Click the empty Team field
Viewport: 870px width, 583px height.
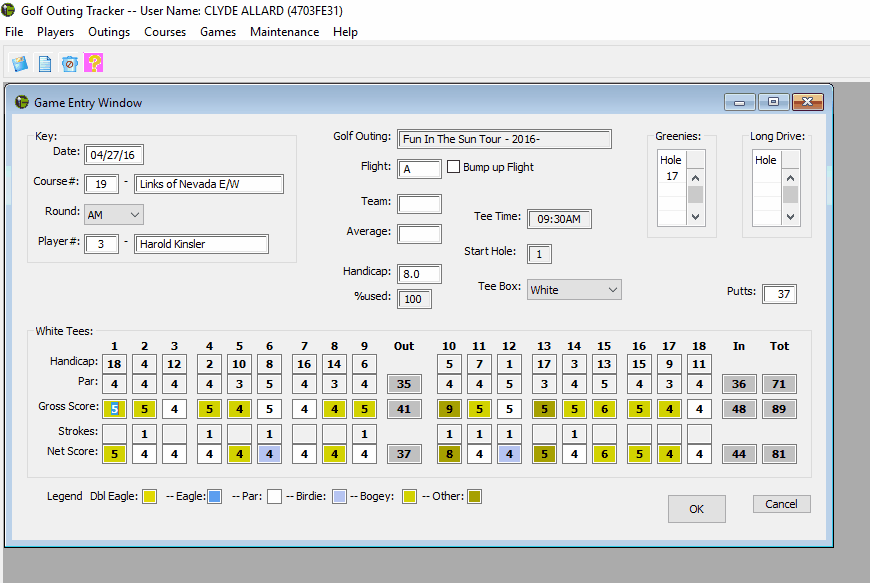pos(419,204)
